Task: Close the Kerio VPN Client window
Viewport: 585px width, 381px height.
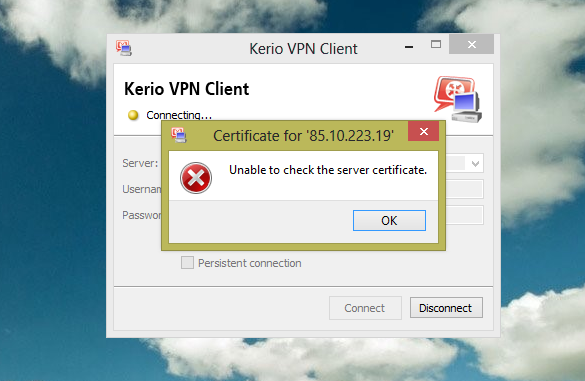Action: (472, 44)
